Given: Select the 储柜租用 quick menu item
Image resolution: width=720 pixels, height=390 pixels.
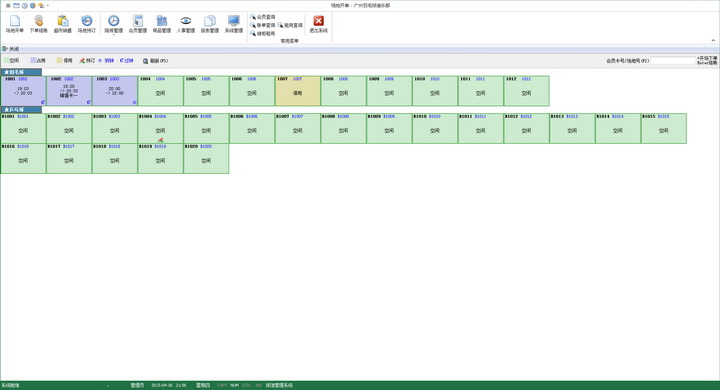Looking at the screenshot, I should click(263, 34).
